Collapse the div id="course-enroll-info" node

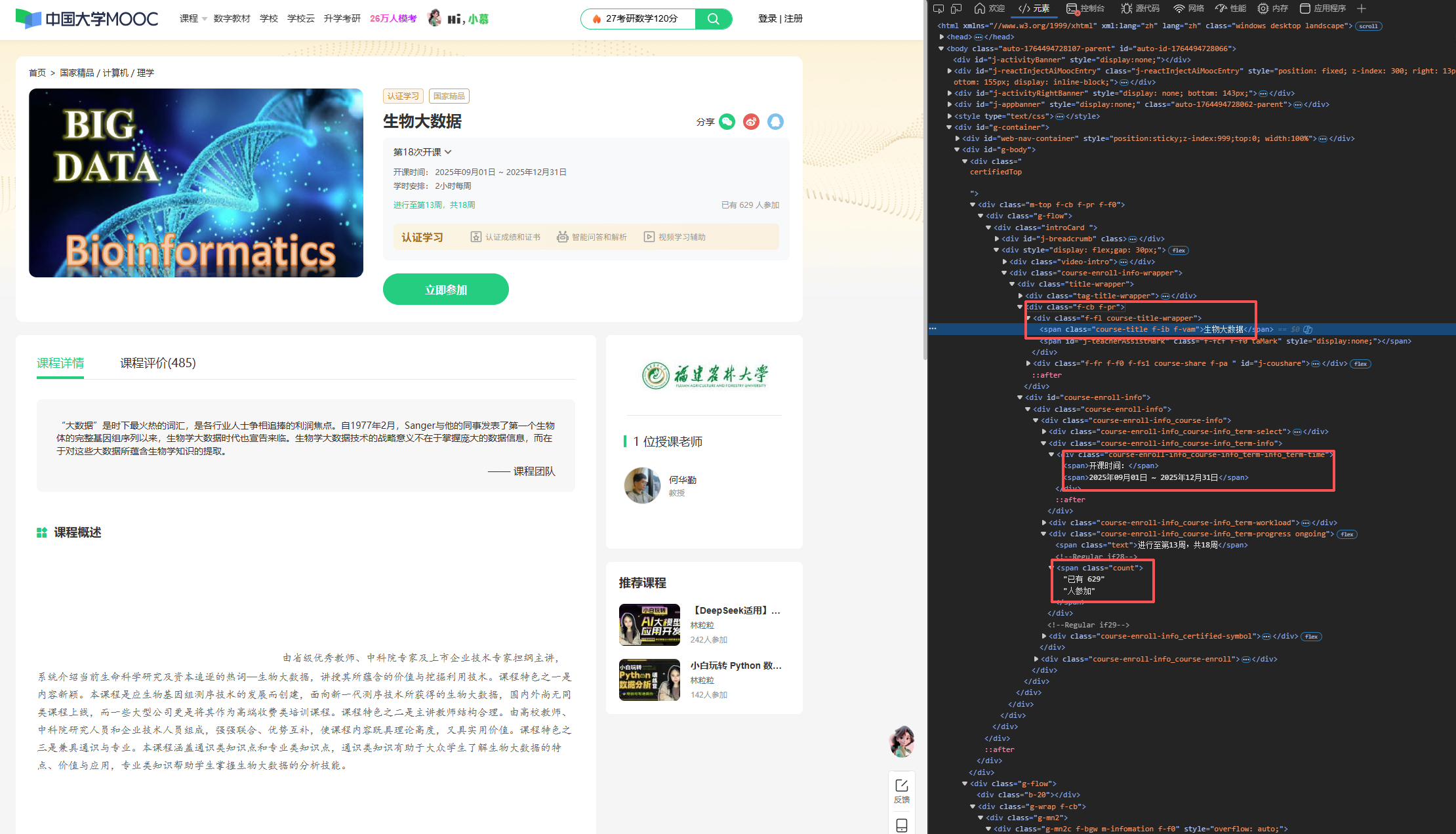(x=1020, y=397)
